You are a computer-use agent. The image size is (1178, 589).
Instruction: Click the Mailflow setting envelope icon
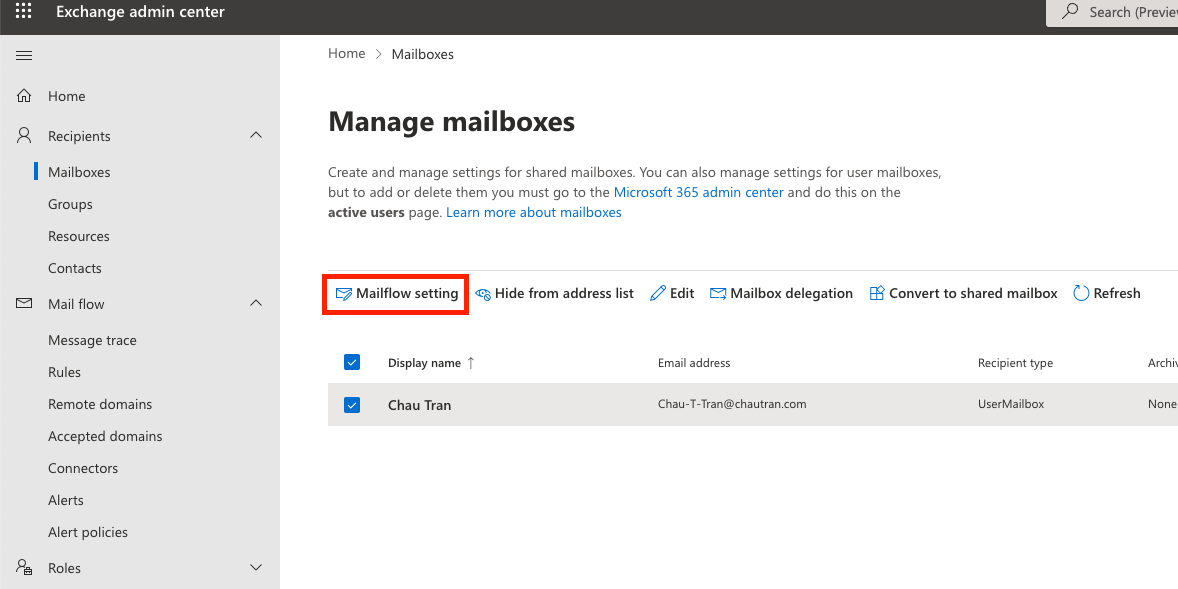[x=344, y=294]
